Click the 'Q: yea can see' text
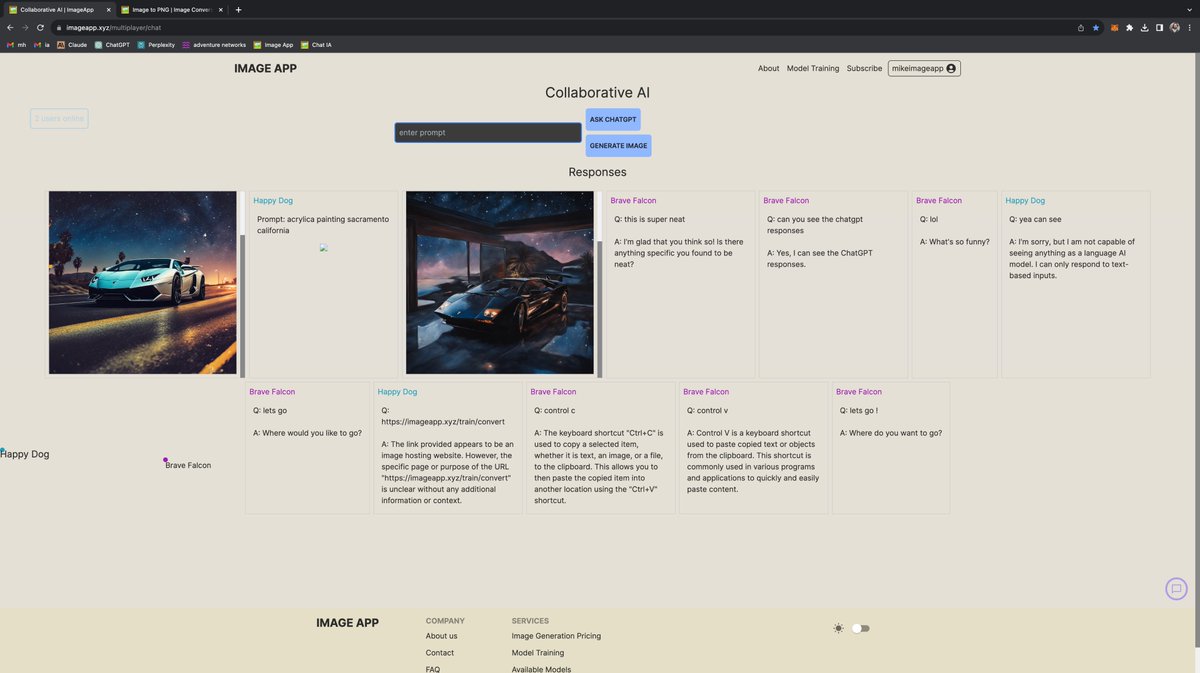Image resolution: width=1200 pixels, height=673 pixels. pyautogui.click(x=1035, y=219)
